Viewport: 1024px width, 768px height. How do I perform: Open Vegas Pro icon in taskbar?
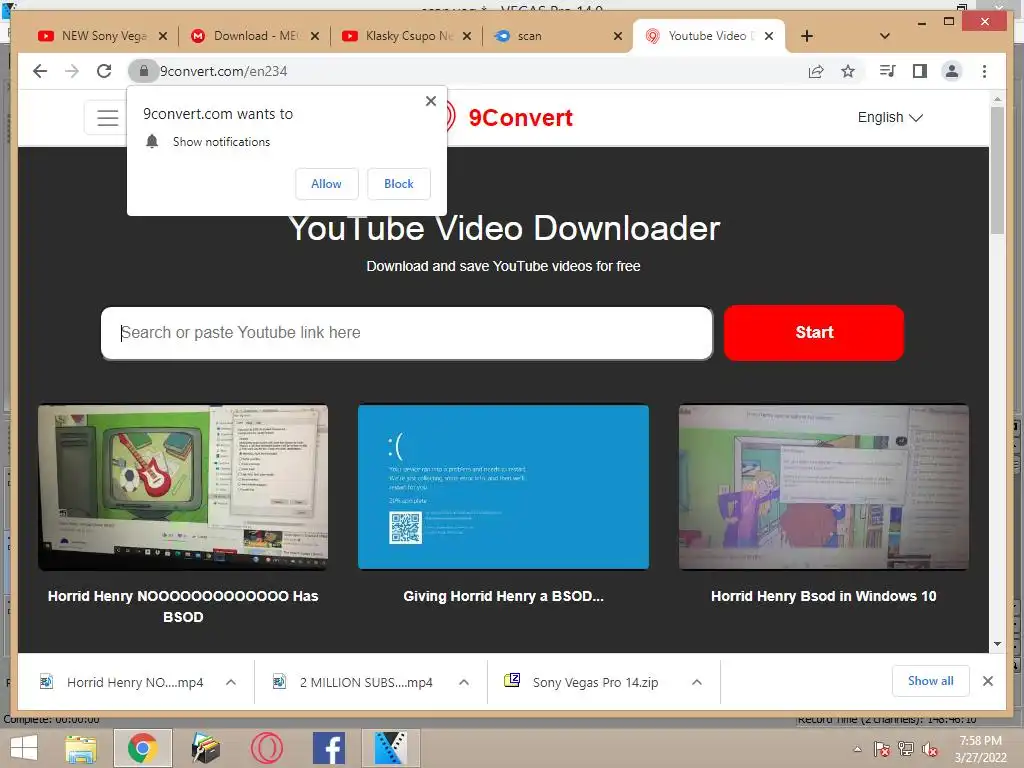coord(391,748)
